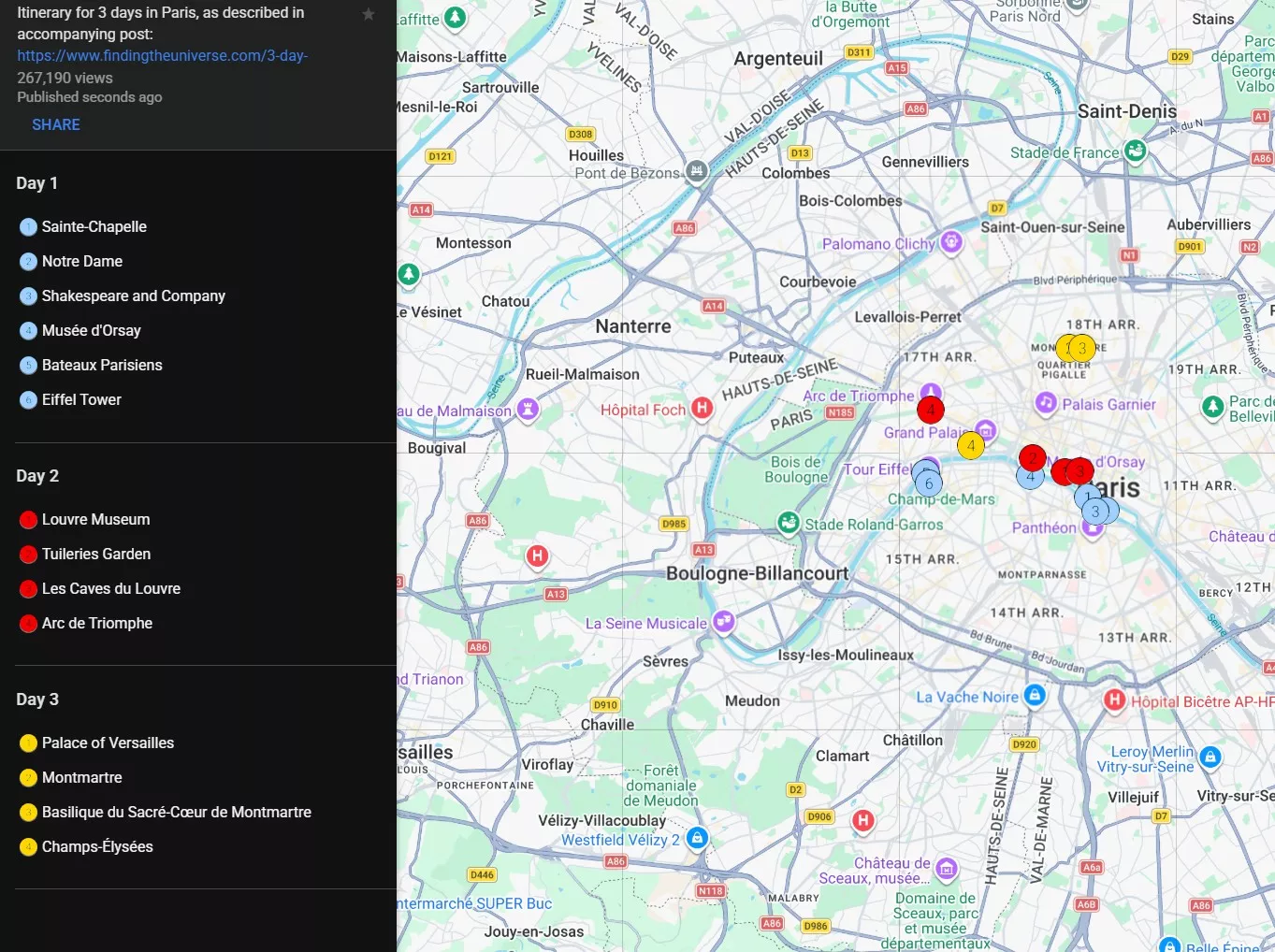
Task: Click the SHARE button
Action: [56, 124]
